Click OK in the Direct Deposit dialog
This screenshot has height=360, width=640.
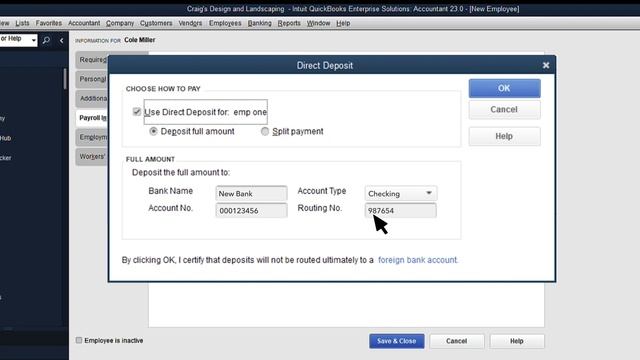pyautogui.click(x=504, y=88)
